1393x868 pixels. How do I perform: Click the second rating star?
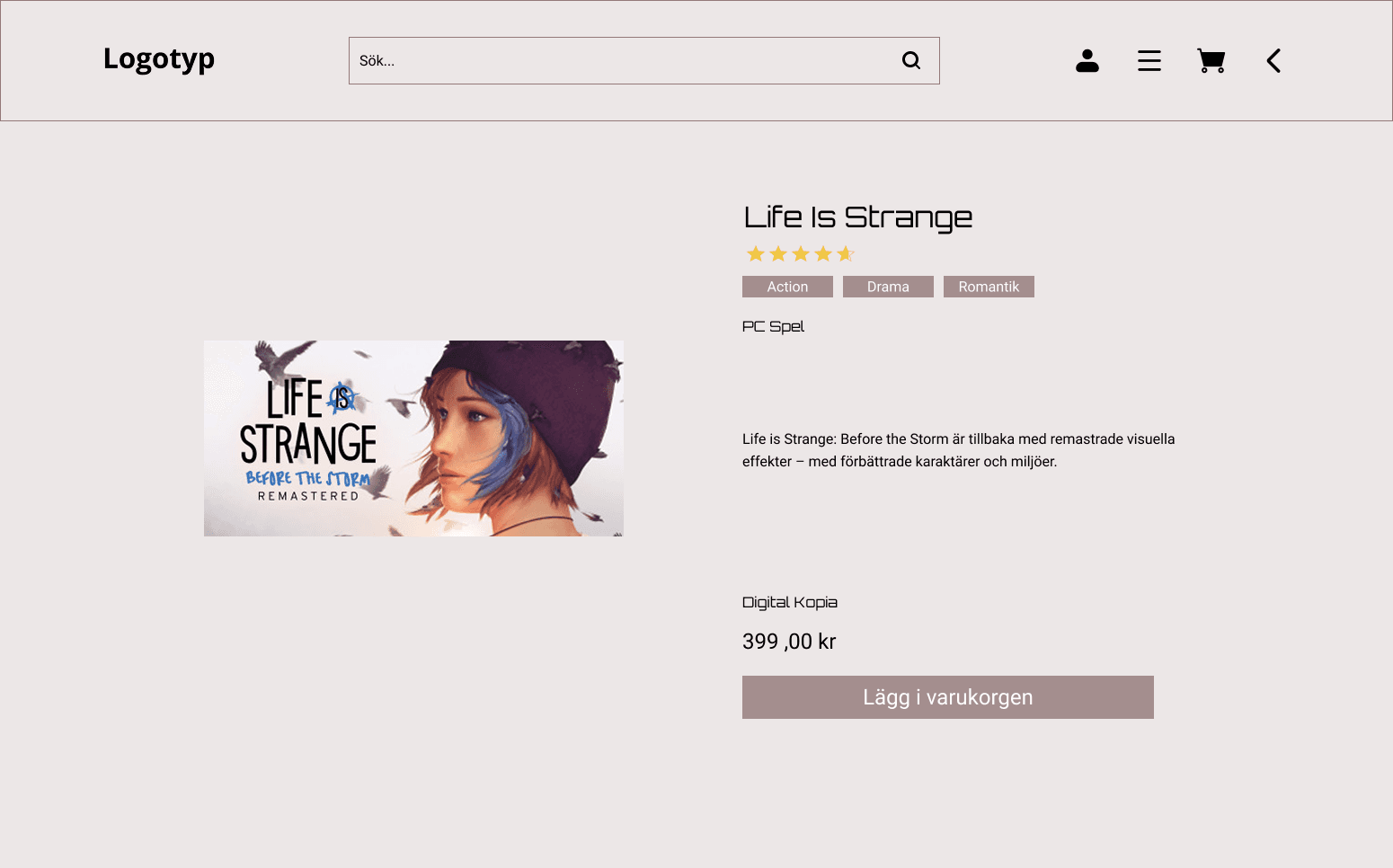click(778, 254)
